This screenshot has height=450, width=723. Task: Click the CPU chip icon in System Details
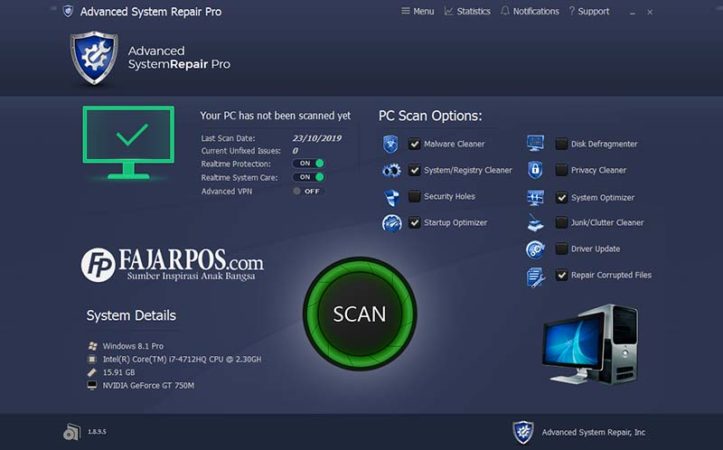click(92, 359)
